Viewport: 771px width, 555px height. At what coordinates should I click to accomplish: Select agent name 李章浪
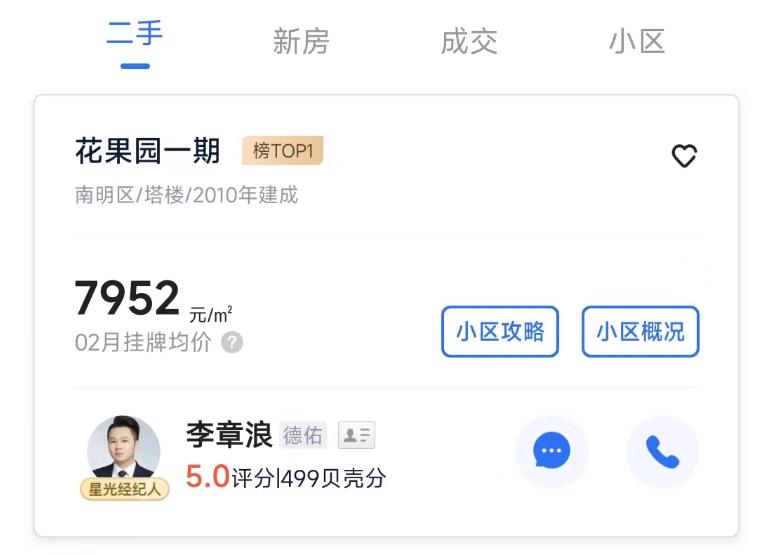[x=229, y=435]
